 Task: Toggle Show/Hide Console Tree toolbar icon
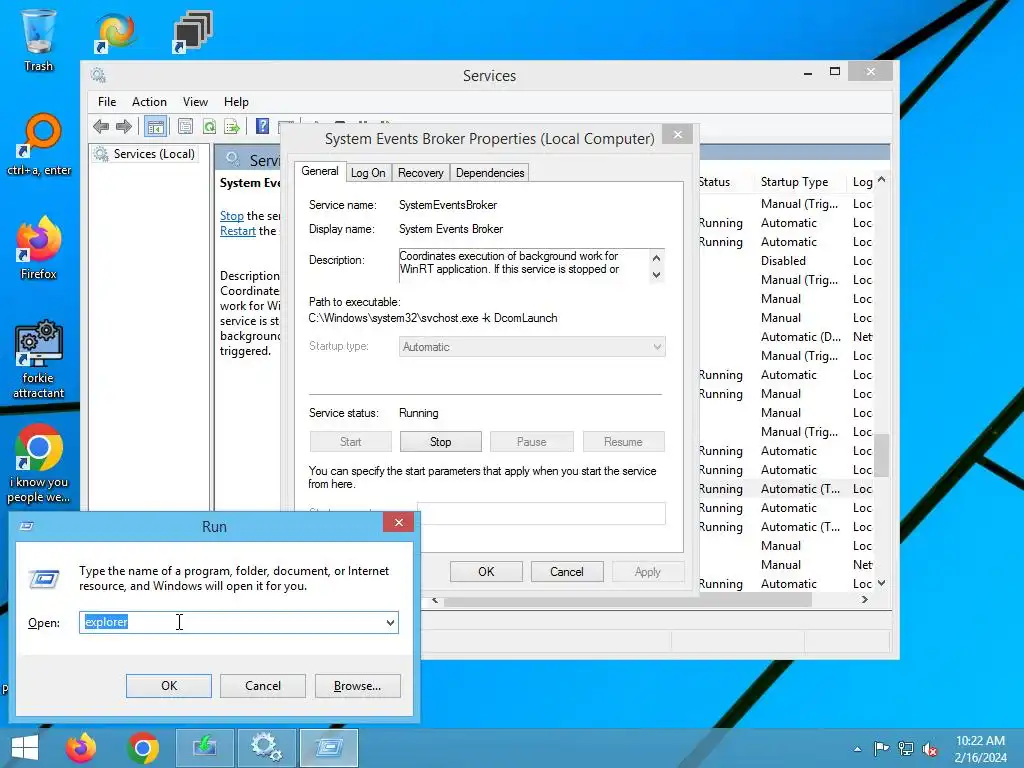155,126
